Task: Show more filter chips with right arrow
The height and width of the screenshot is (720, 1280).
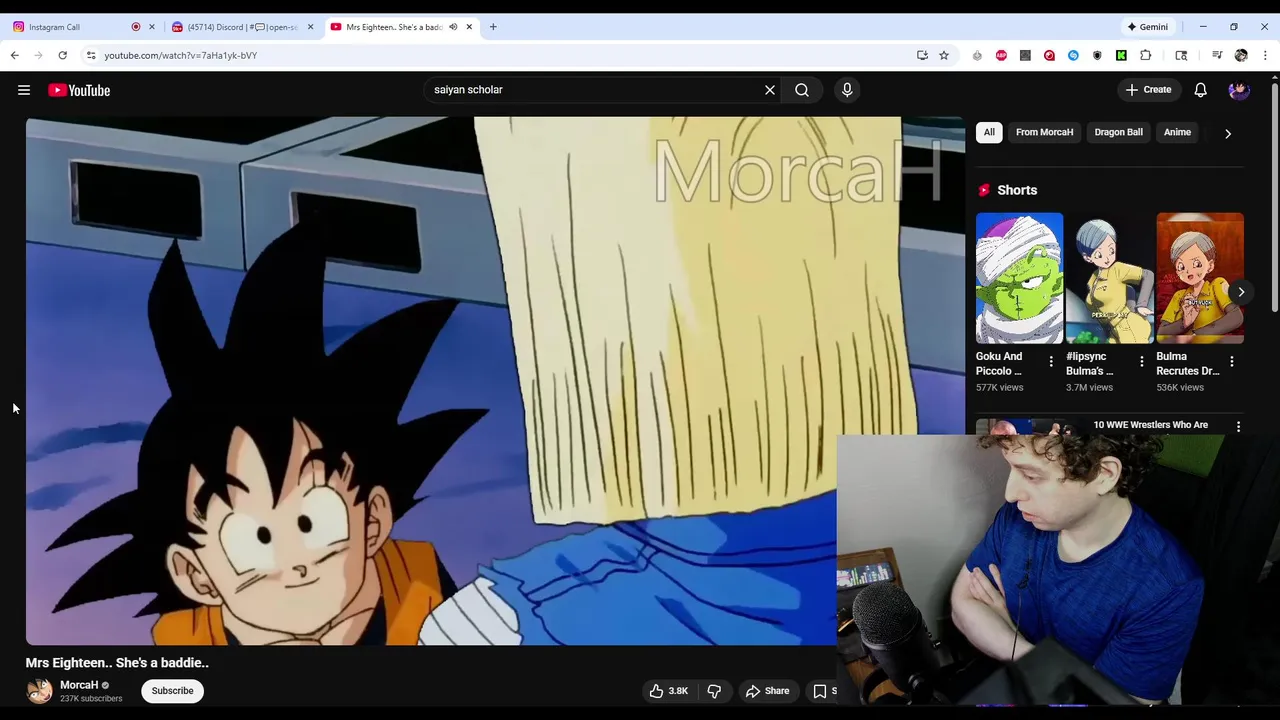Action: (1228, 133)
